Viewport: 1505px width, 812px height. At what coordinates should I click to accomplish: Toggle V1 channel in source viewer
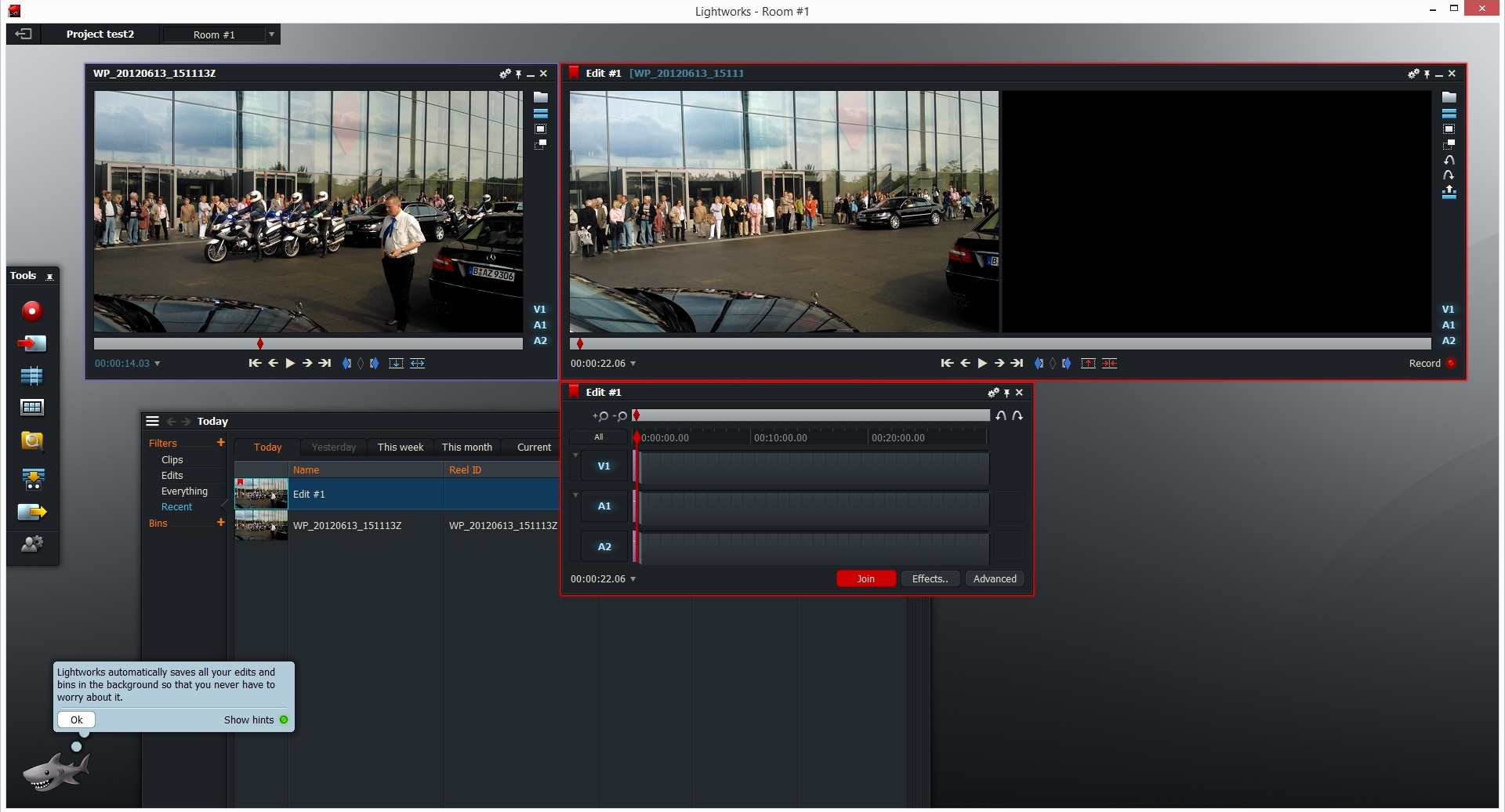click(x=540, y=309)
